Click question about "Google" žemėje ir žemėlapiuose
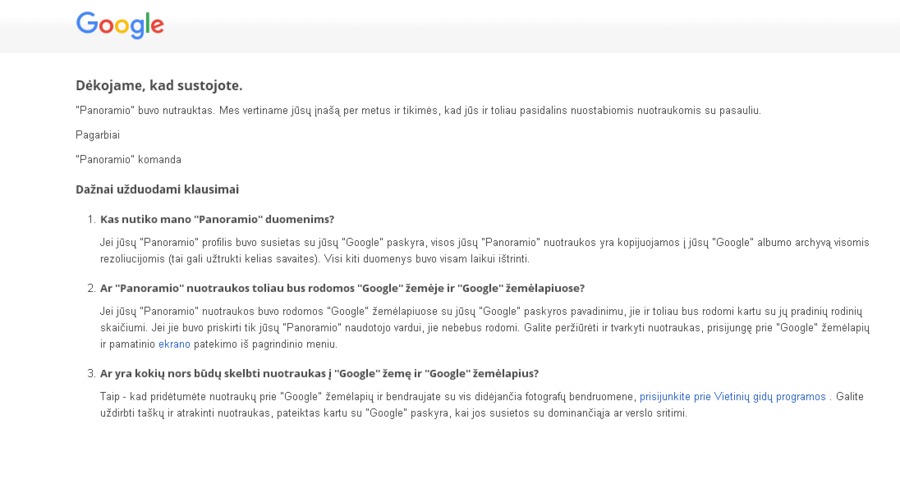900x483 pixels. point(342,288)
